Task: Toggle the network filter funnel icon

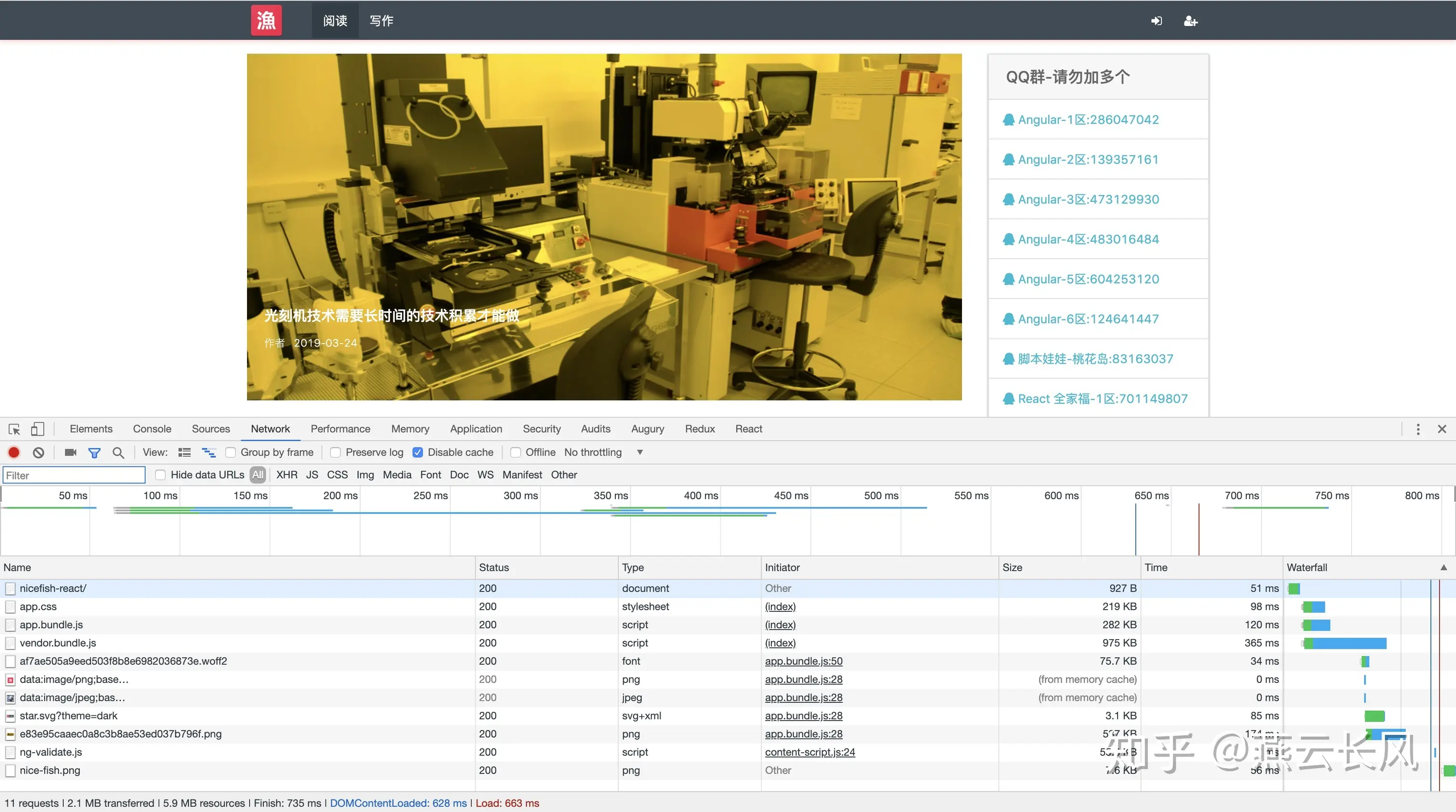Action: point(94,452)
